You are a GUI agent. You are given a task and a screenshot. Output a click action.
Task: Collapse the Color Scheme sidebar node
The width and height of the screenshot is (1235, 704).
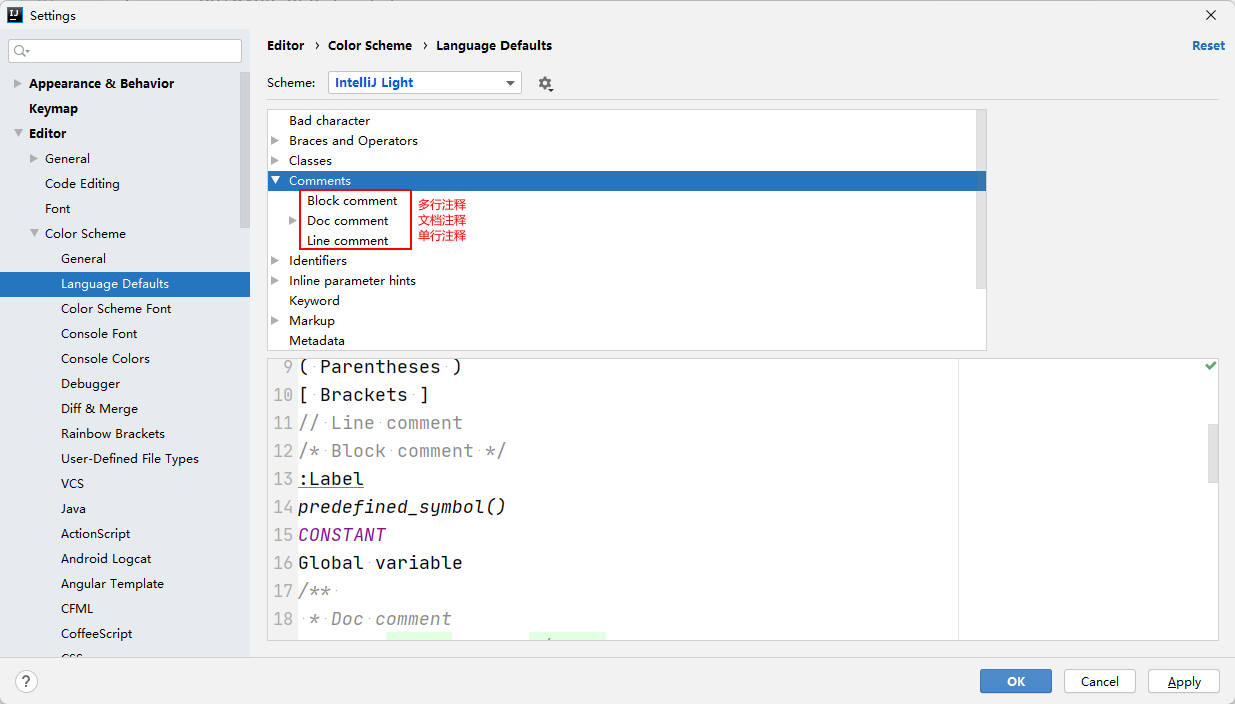point(34,234)
